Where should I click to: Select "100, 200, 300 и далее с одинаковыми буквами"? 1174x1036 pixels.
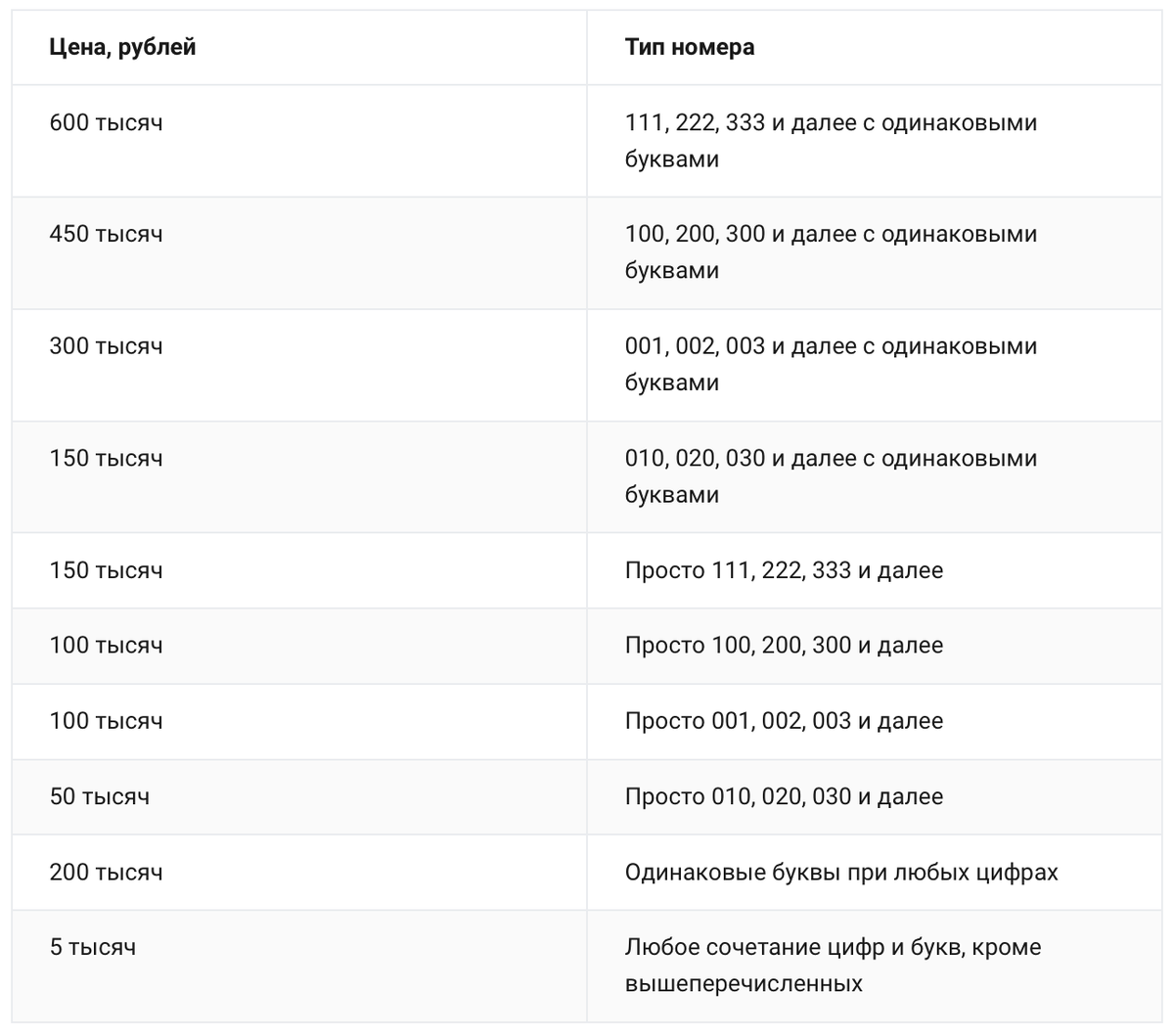pyautogui.click(x=830, y=252)
